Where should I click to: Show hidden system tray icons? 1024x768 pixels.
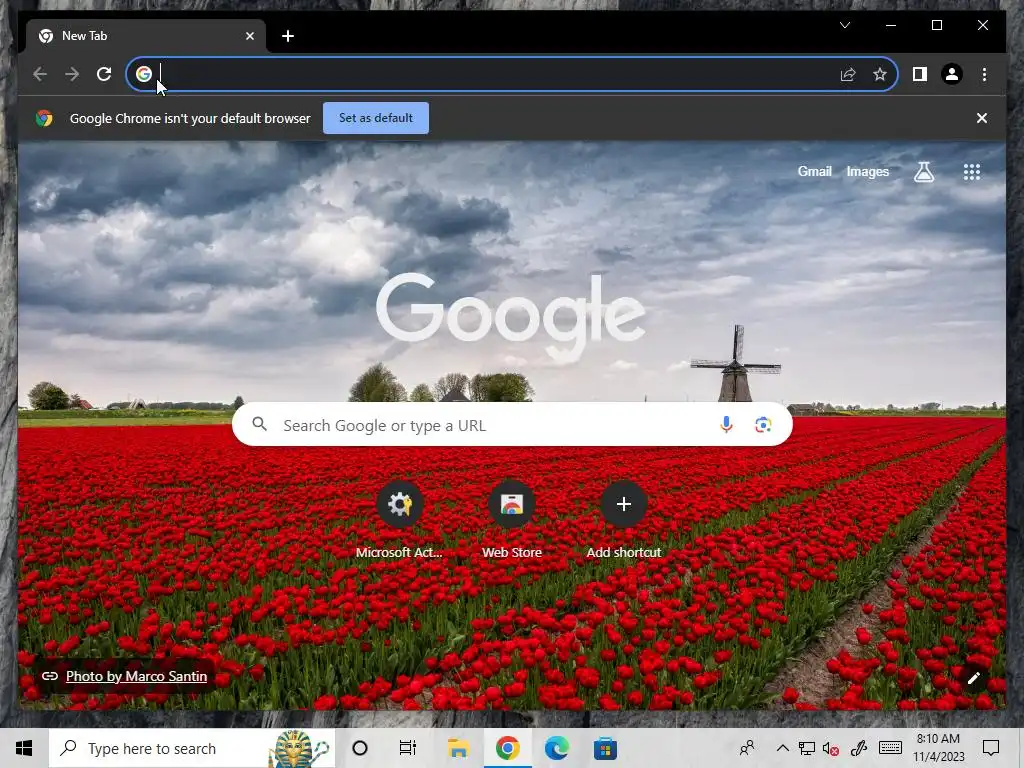click(x=782, y=748)
